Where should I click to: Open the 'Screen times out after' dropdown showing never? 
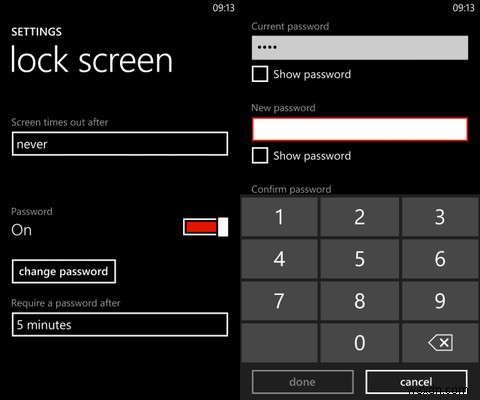120,144
